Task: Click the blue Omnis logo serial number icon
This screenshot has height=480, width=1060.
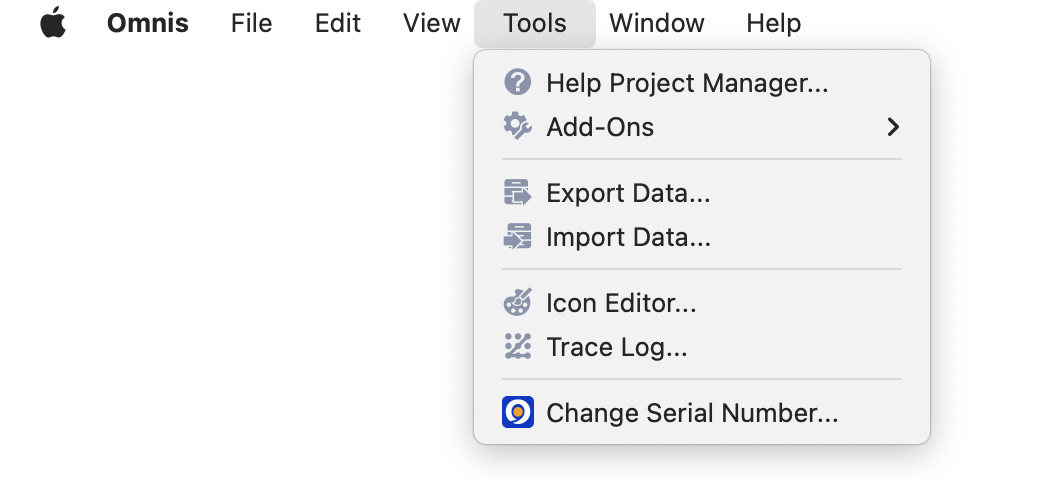Action: pos(518,412)
